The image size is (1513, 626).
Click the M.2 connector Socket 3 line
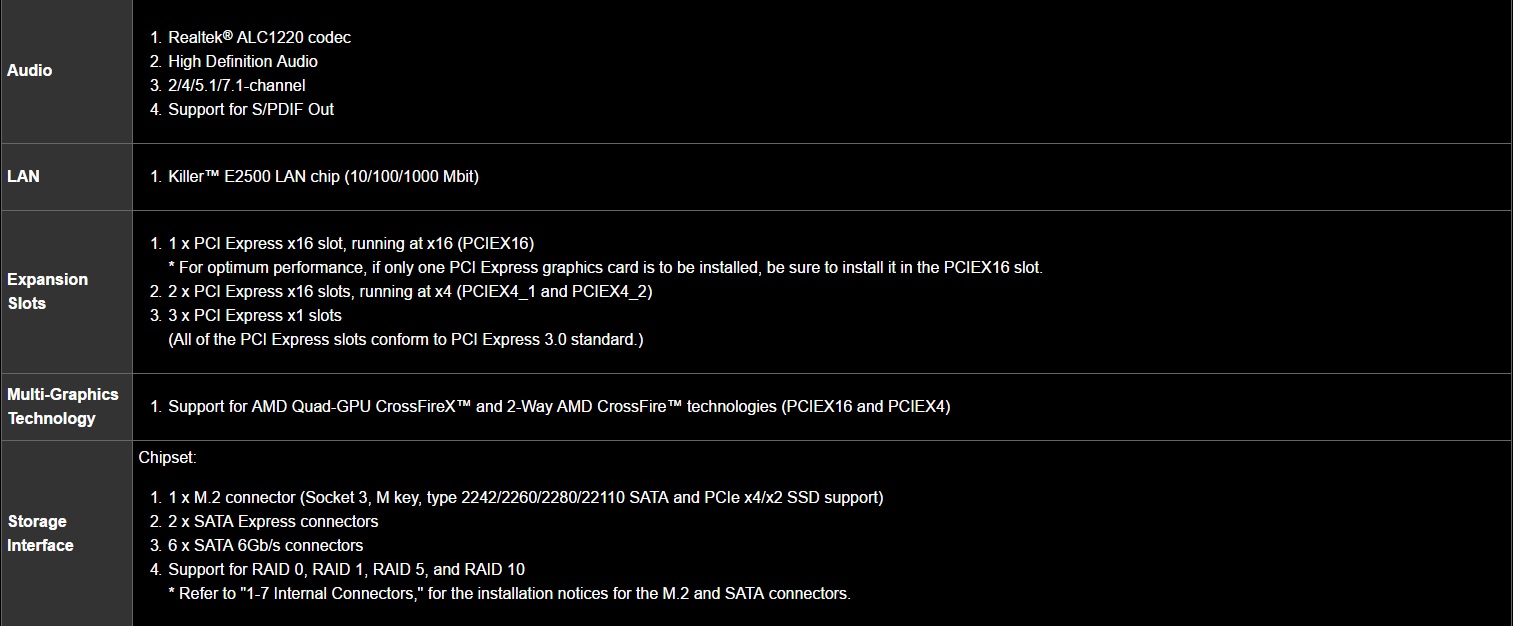[525, 498]
